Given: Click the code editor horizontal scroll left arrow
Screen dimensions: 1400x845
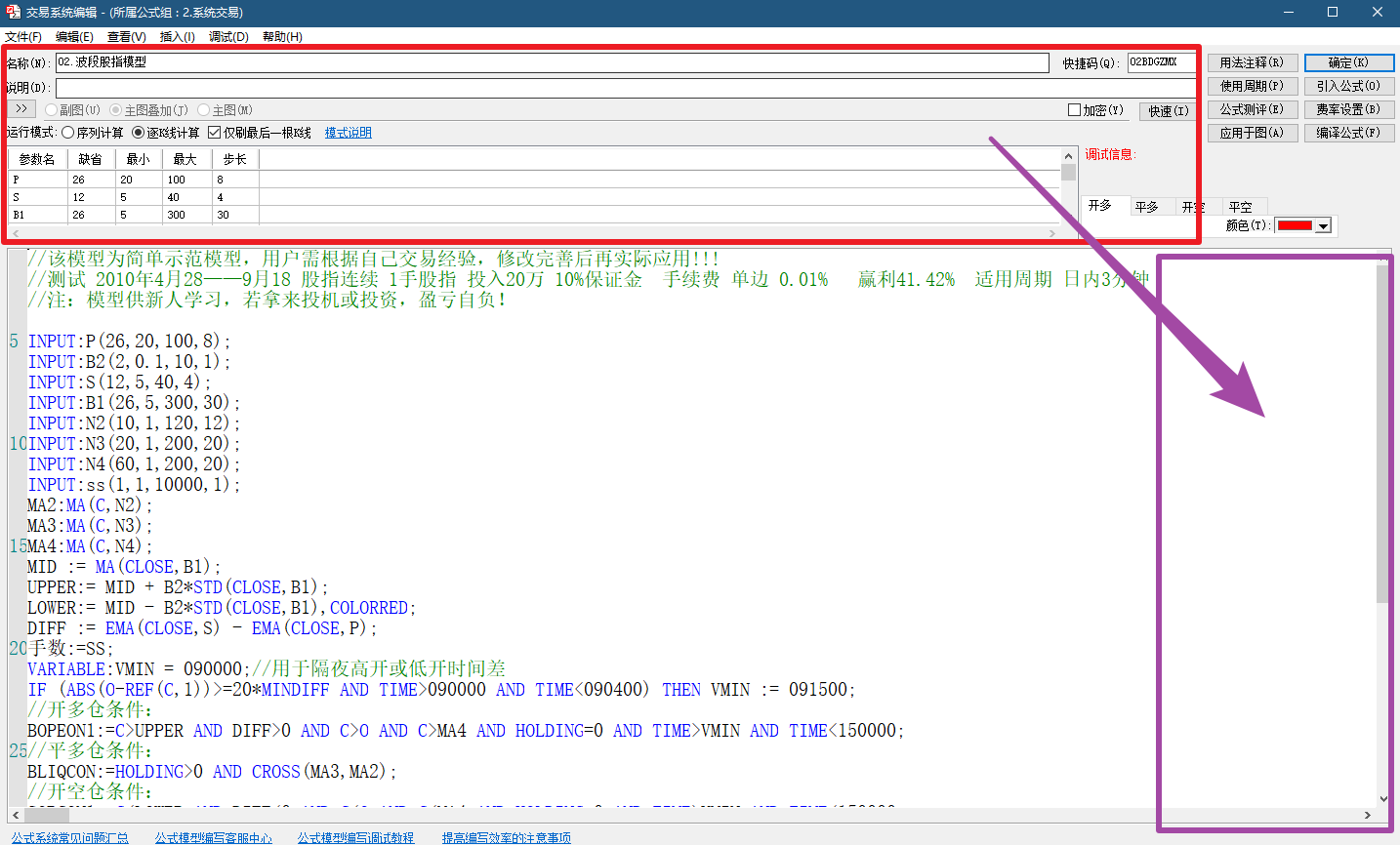Looking at the screenshot, I should click(16, 815).
